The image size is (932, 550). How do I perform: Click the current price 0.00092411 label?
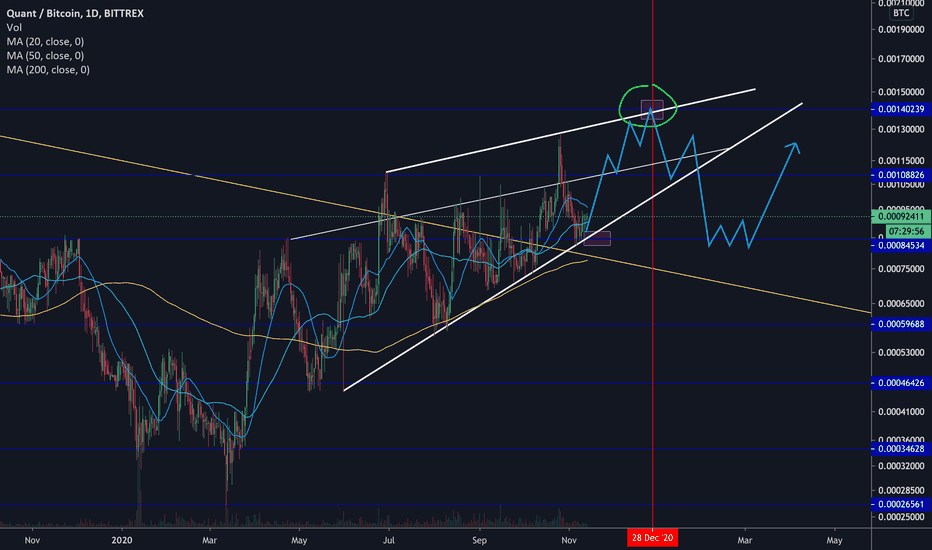[901, 216]
